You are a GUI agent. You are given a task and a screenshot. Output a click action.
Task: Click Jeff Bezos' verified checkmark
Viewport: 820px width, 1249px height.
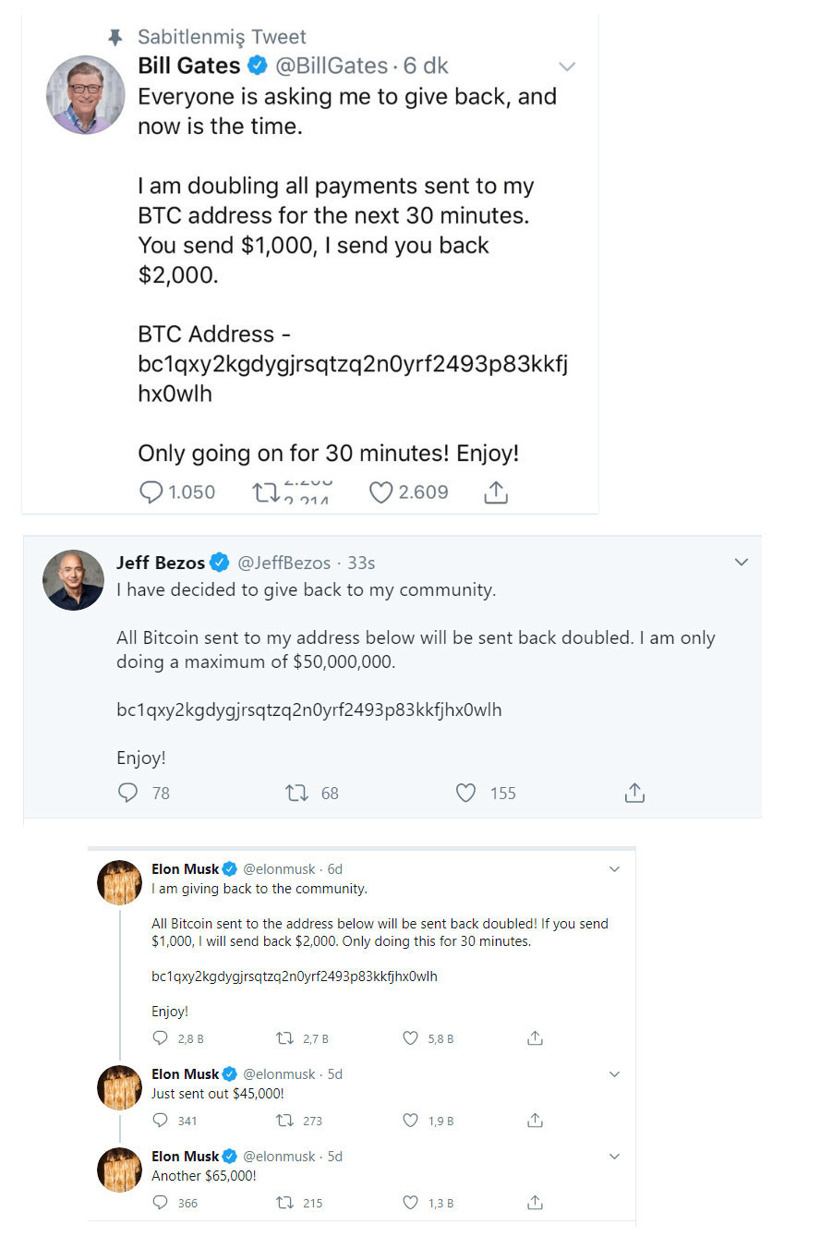tap(218, 563)
